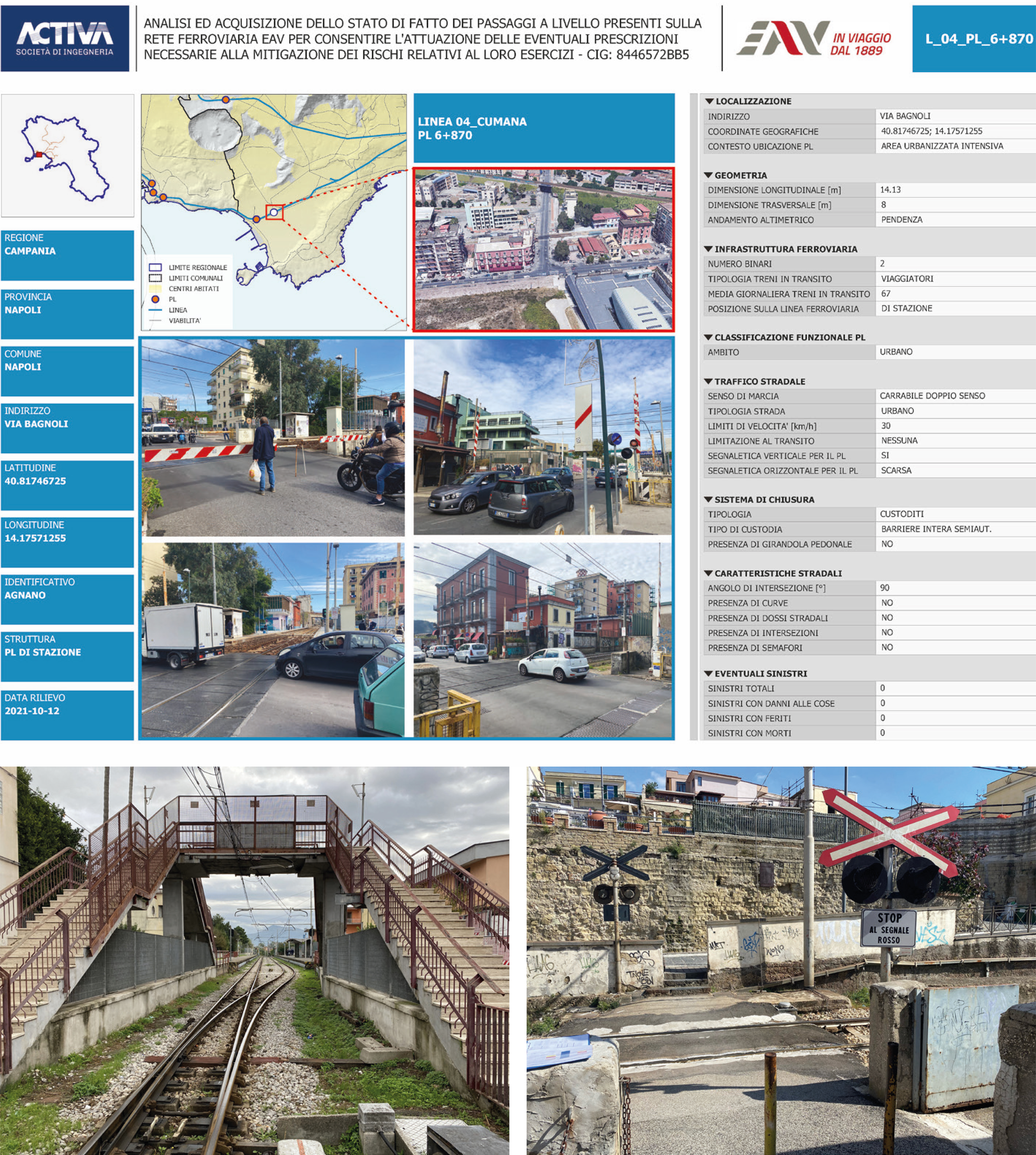1036x1155 pixels.
Task: Click the orange PL legend dot
Action: [x=155, y=299]
